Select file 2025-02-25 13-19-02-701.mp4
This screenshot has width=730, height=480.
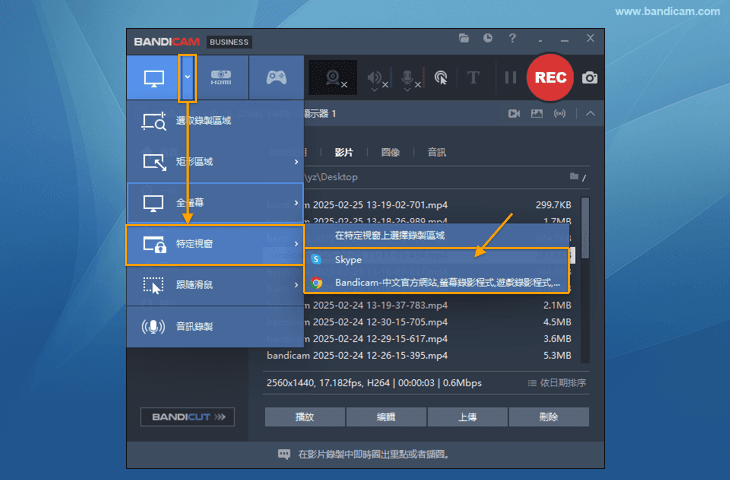pyautogui.click(x=419, y=205)
